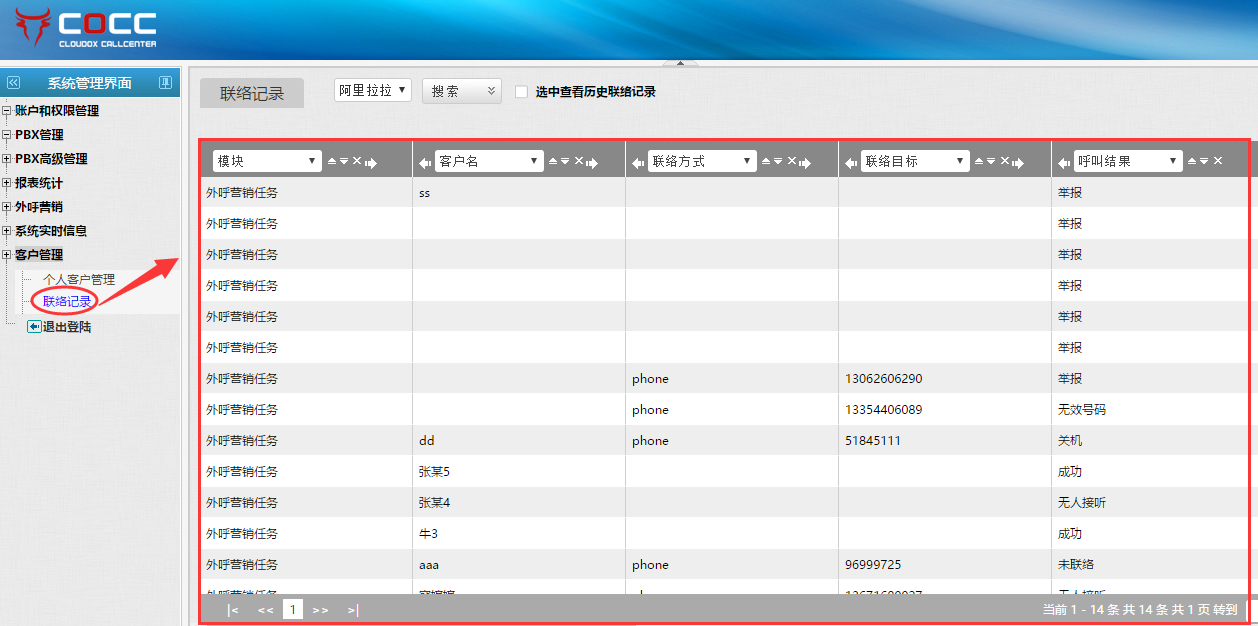Sort 联络方式 column ascending

click(766, 161)
